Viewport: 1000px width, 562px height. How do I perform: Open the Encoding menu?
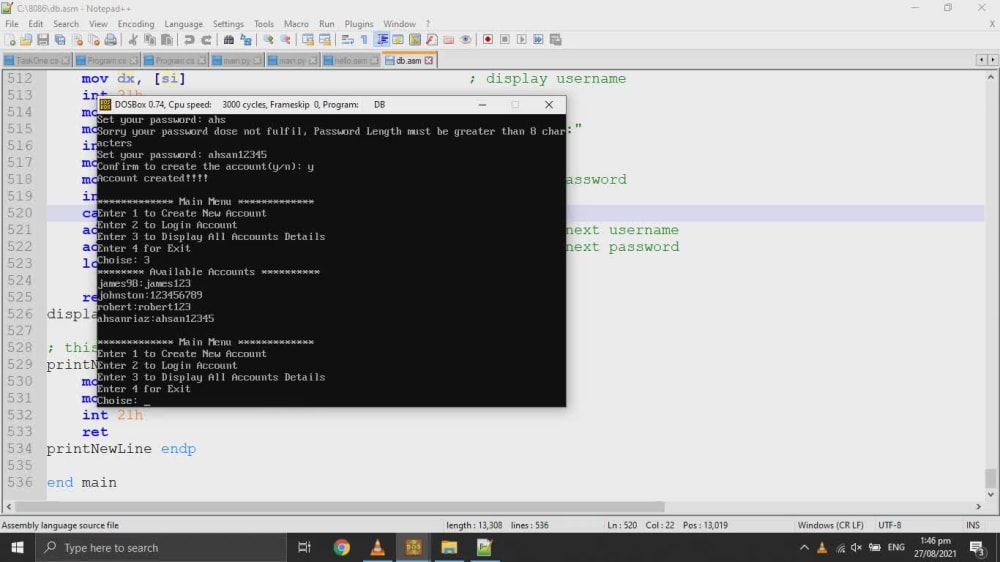pyautogui.click(x=136, y=24)
